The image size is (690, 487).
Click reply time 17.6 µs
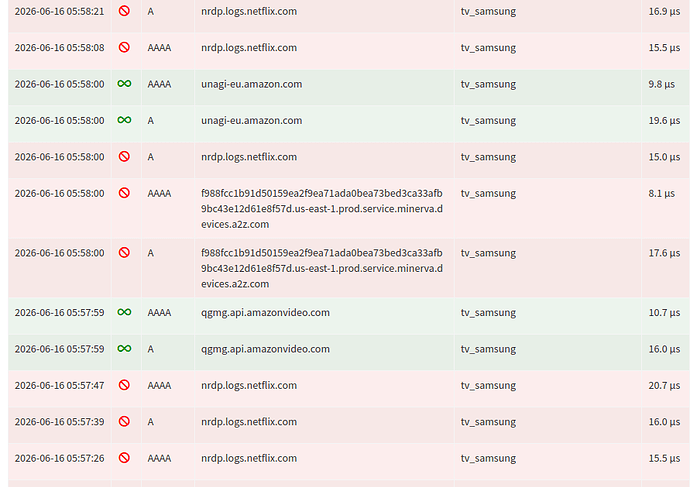pos(664,253)
